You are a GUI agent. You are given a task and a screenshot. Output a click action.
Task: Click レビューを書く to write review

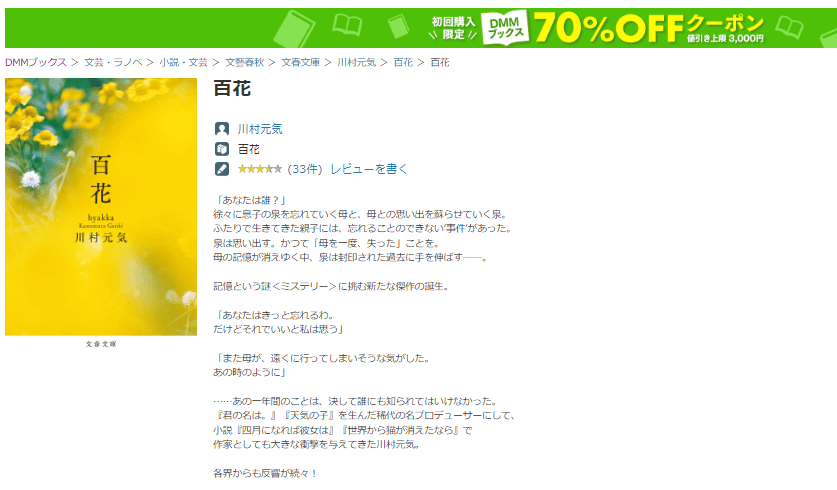pyautogui.click(x=369, y=169)
